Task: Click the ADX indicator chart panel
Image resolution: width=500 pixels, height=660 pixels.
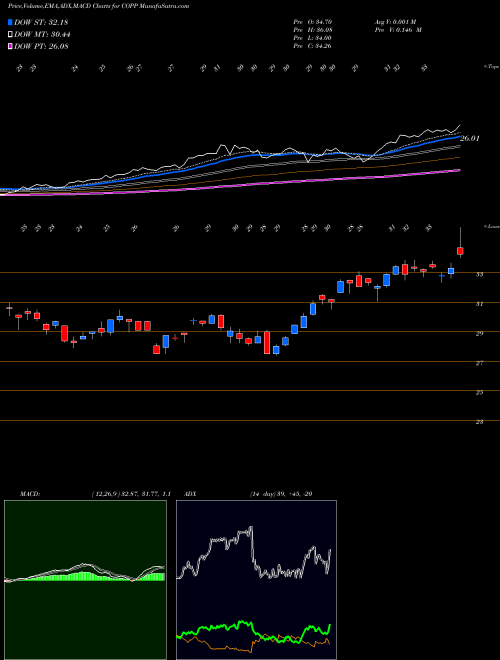Action: (256, 580)
